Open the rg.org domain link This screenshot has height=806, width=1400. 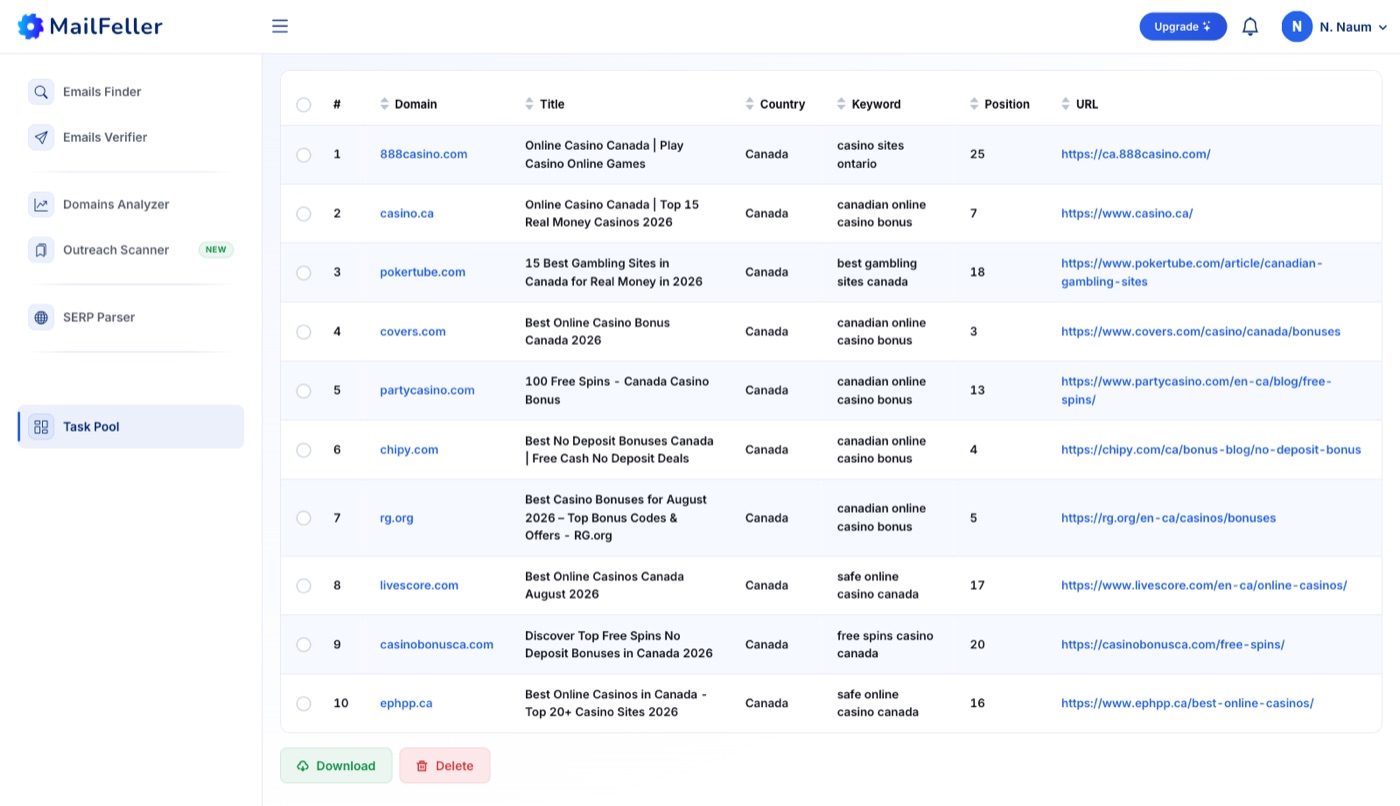pos(397,518)
